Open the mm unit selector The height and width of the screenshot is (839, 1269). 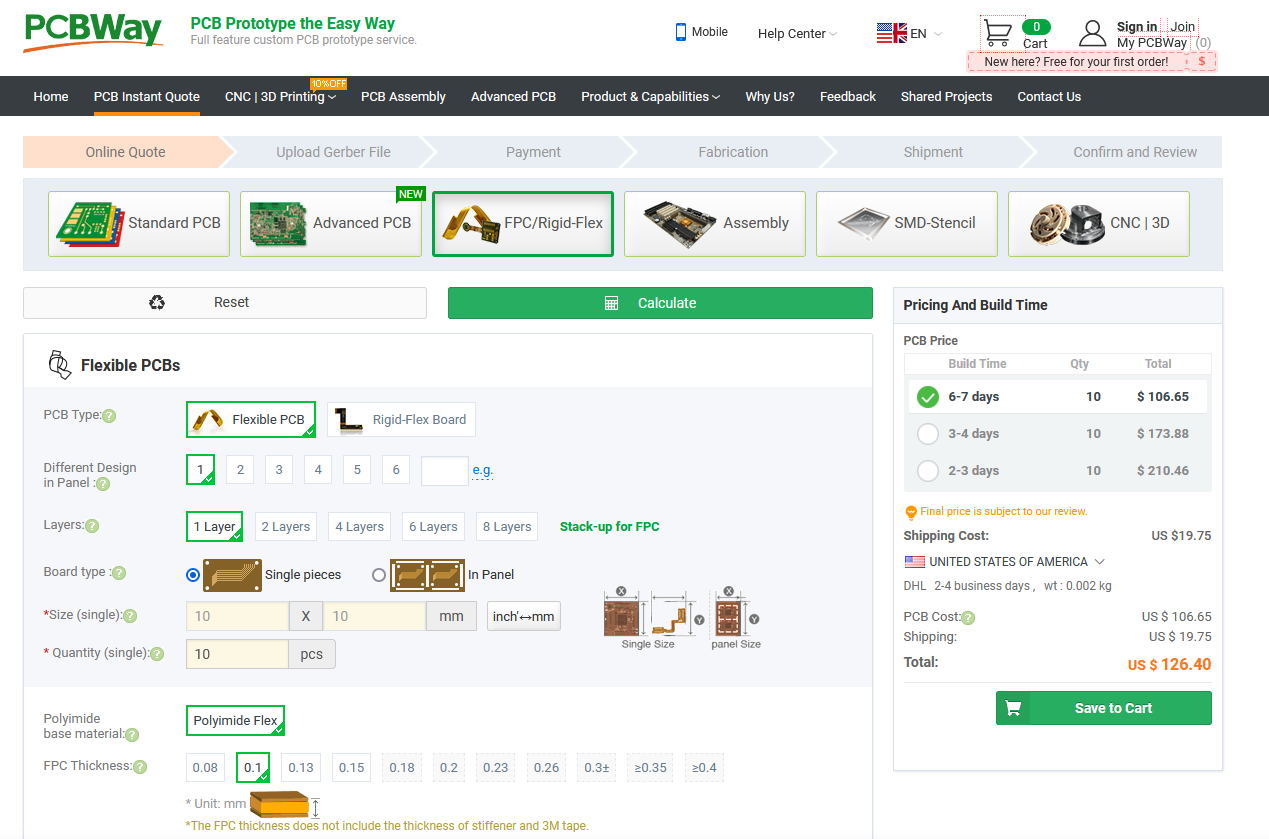pos(451,616)
